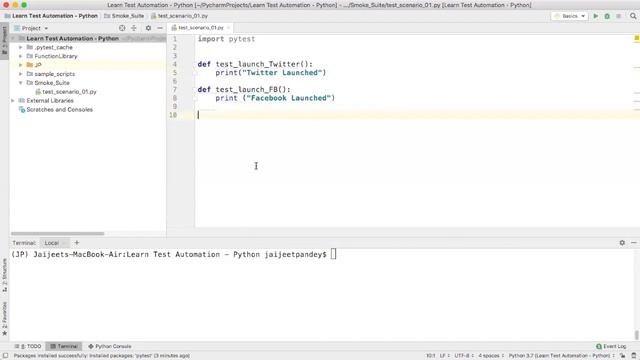
Task: Click line number 6 in the gutter
Action: (x=174, y=81)
